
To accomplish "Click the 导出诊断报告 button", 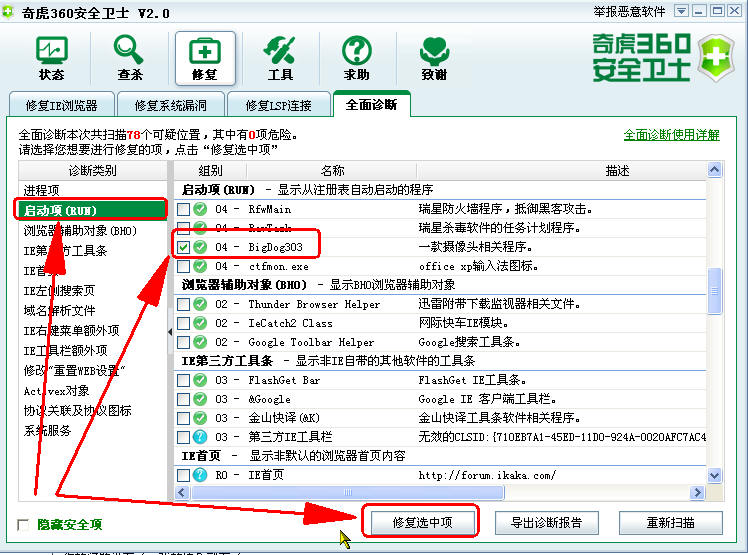I will point(546,523).
